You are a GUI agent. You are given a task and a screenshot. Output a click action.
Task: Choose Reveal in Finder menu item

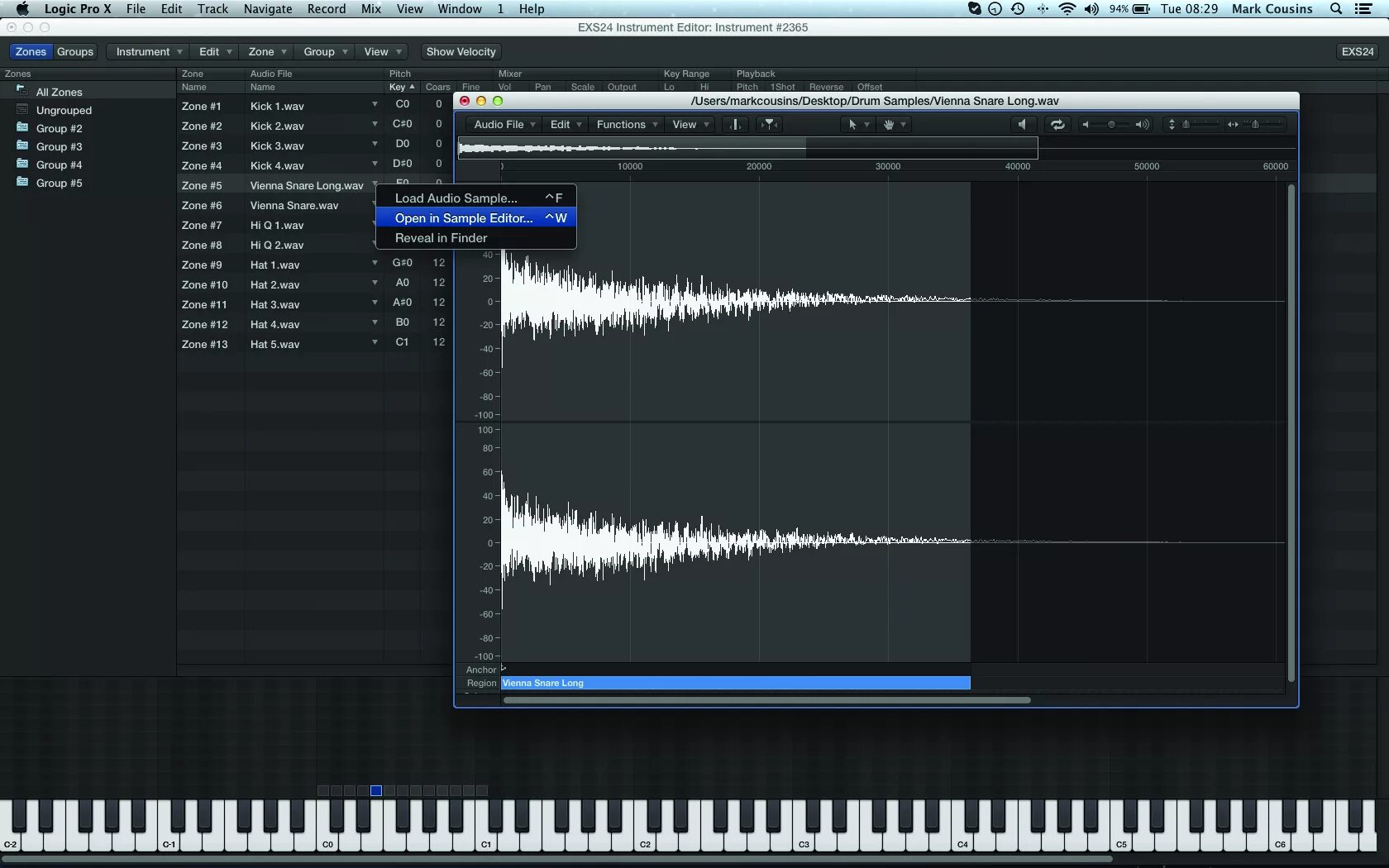(476, 238)
